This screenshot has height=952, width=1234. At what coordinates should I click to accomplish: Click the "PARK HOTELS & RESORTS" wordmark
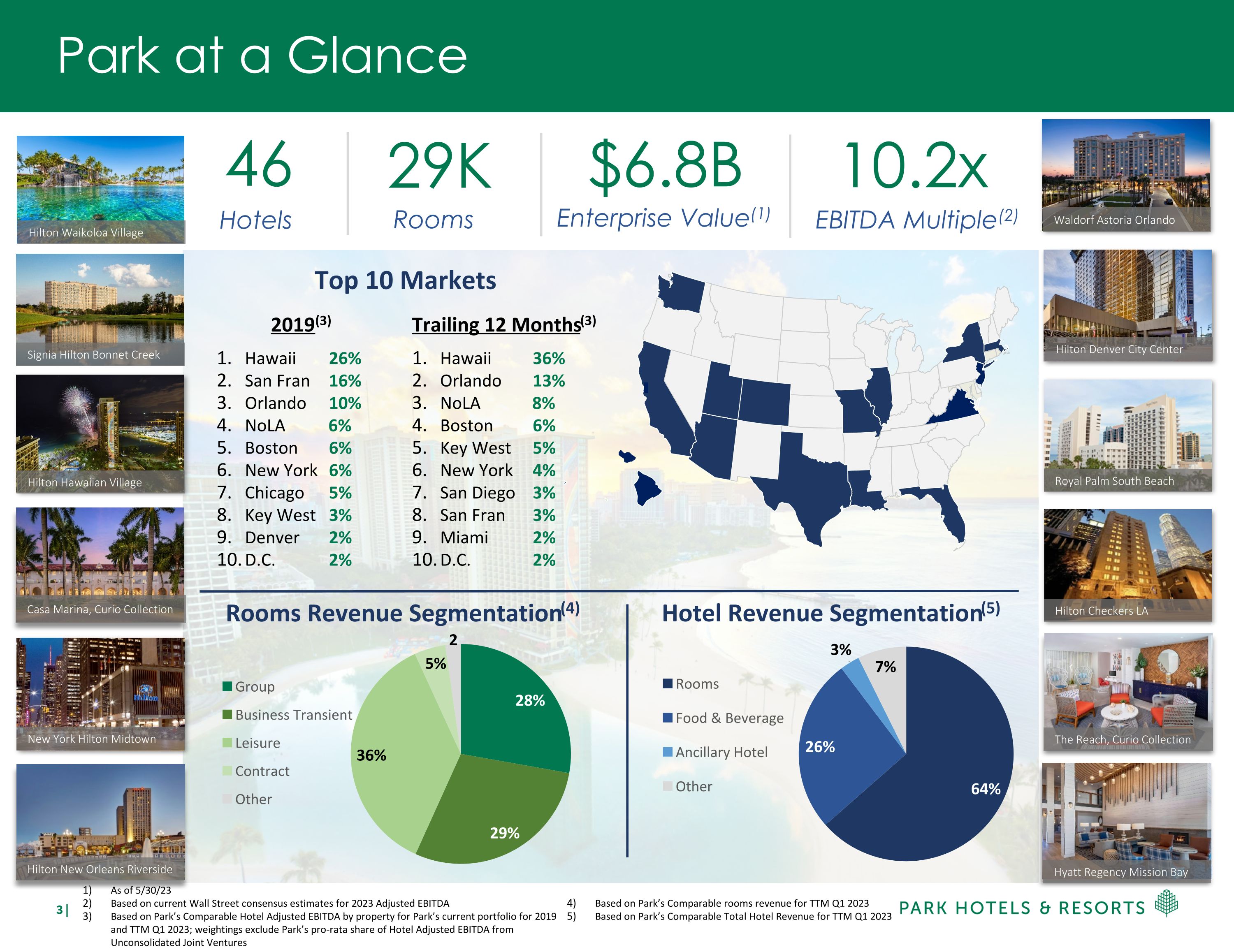(x=1022, y=908)
